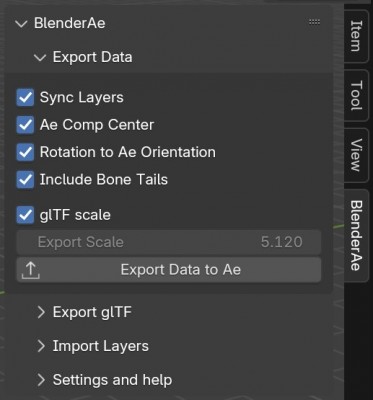Viewport: 373px width, 400px height.
Task: Expand Settings and help section
Action: tap(41, 380)
